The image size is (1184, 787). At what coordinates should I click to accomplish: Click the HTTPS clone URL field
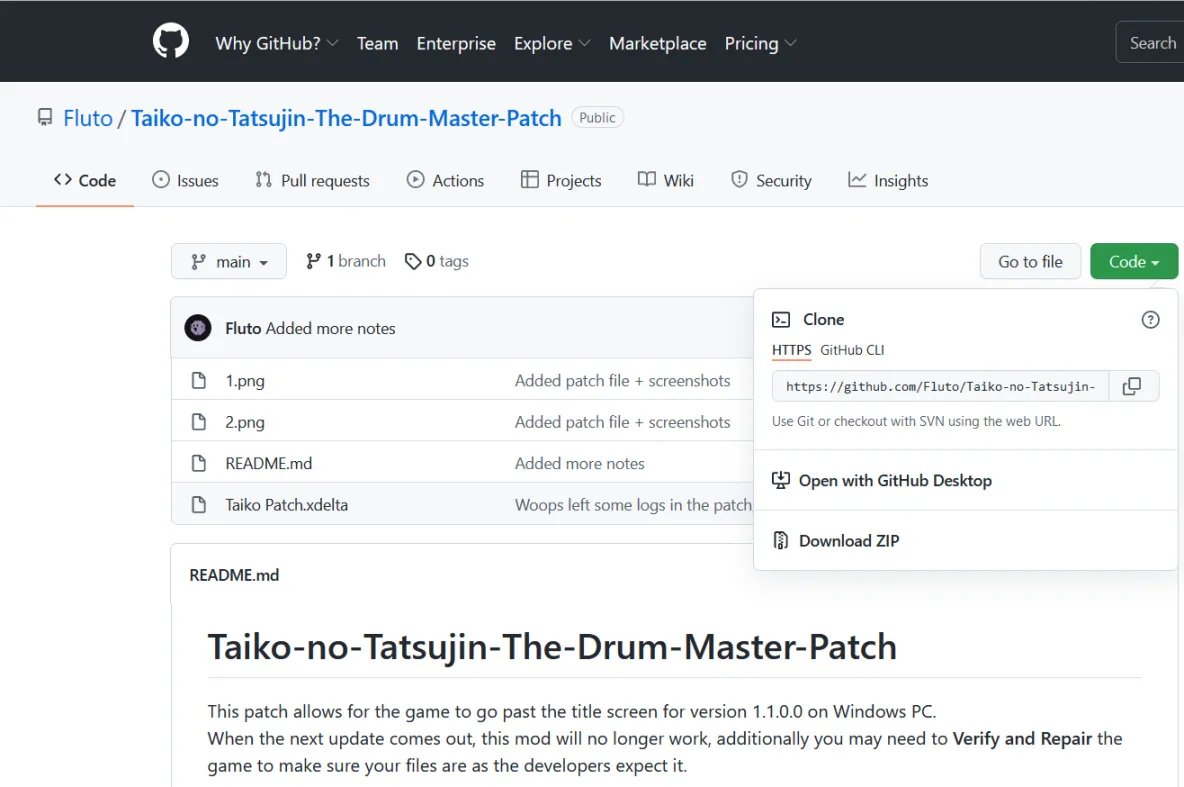(940, 386)
